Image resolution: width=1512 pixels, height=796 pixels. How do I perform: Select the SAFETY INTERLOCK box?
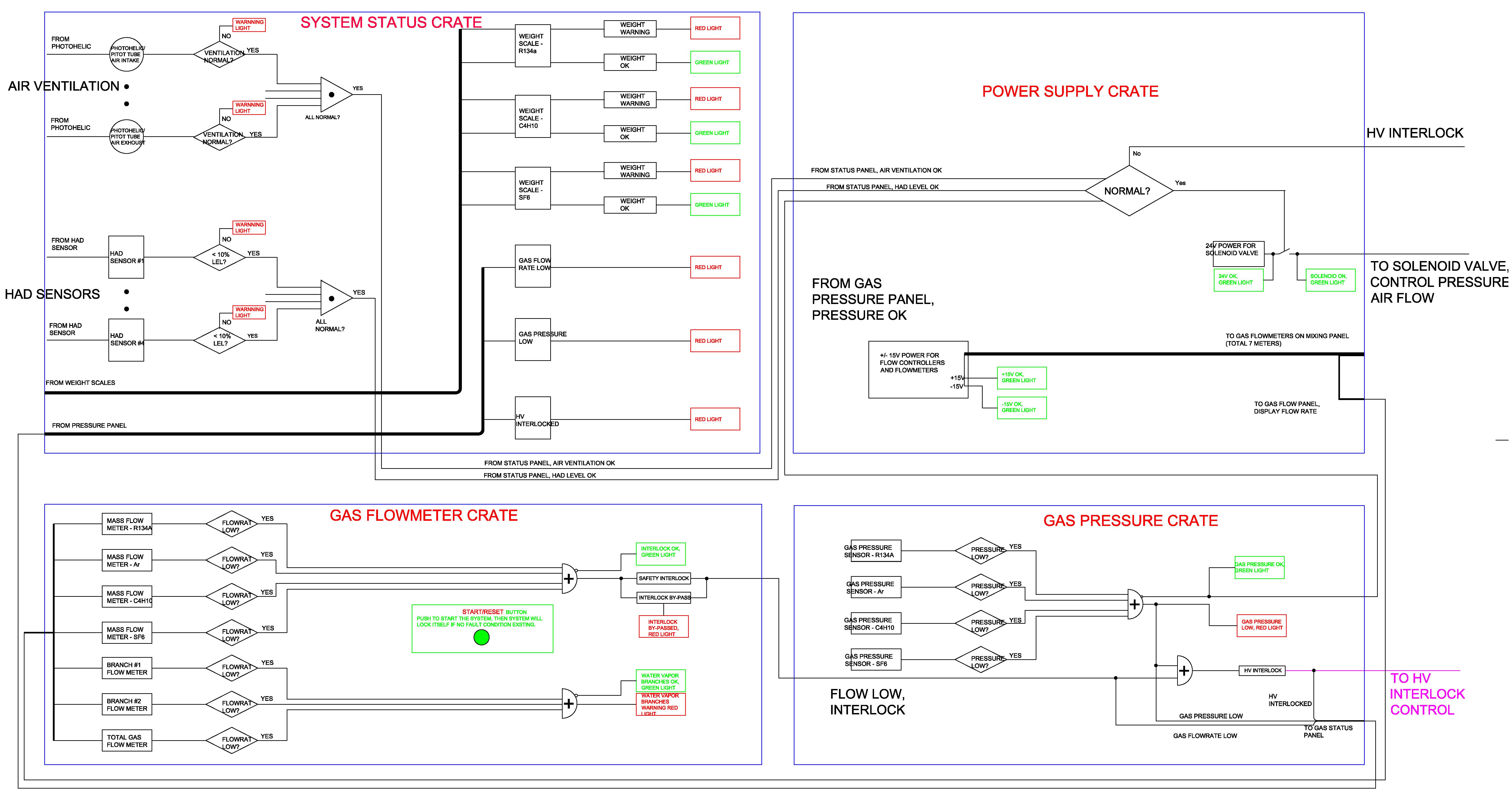tap(663, 578)
